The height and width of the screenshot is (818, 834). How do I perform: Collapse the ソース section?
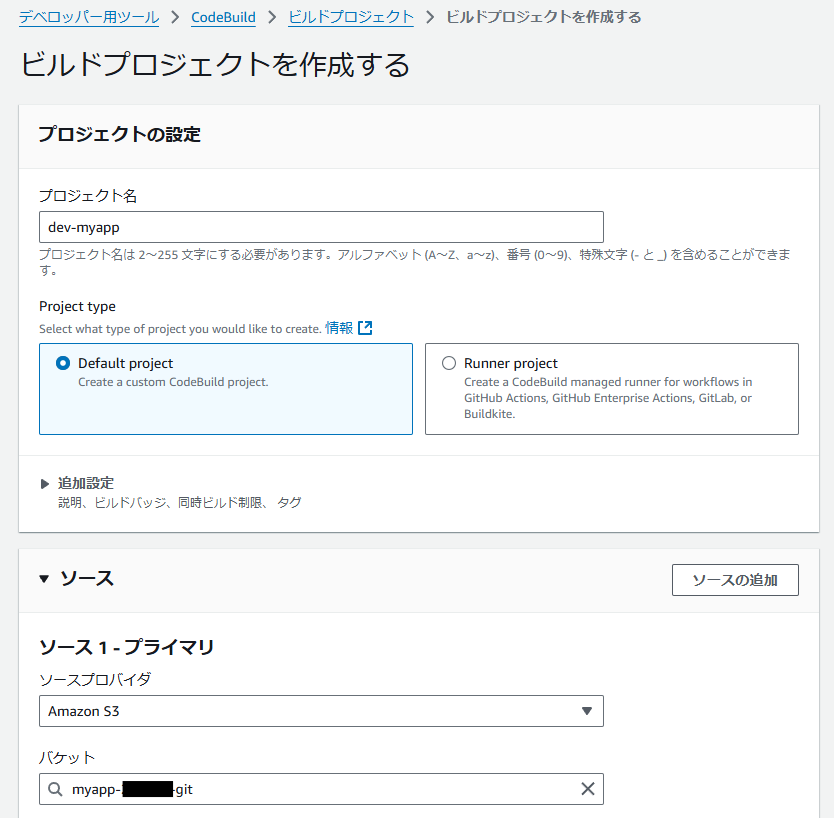pos(44,579)
